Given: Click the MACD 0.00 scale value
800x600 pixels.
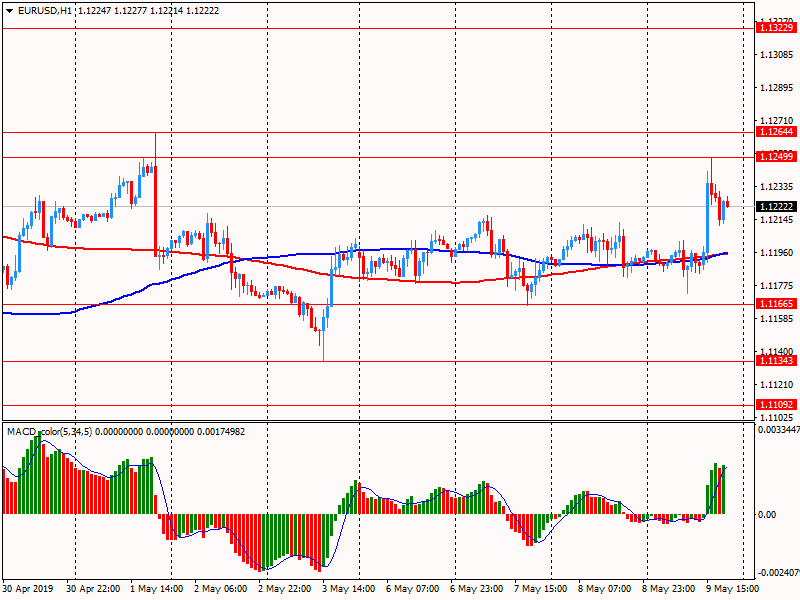Looking at the screenshot, I should click(x=768, y=515).
